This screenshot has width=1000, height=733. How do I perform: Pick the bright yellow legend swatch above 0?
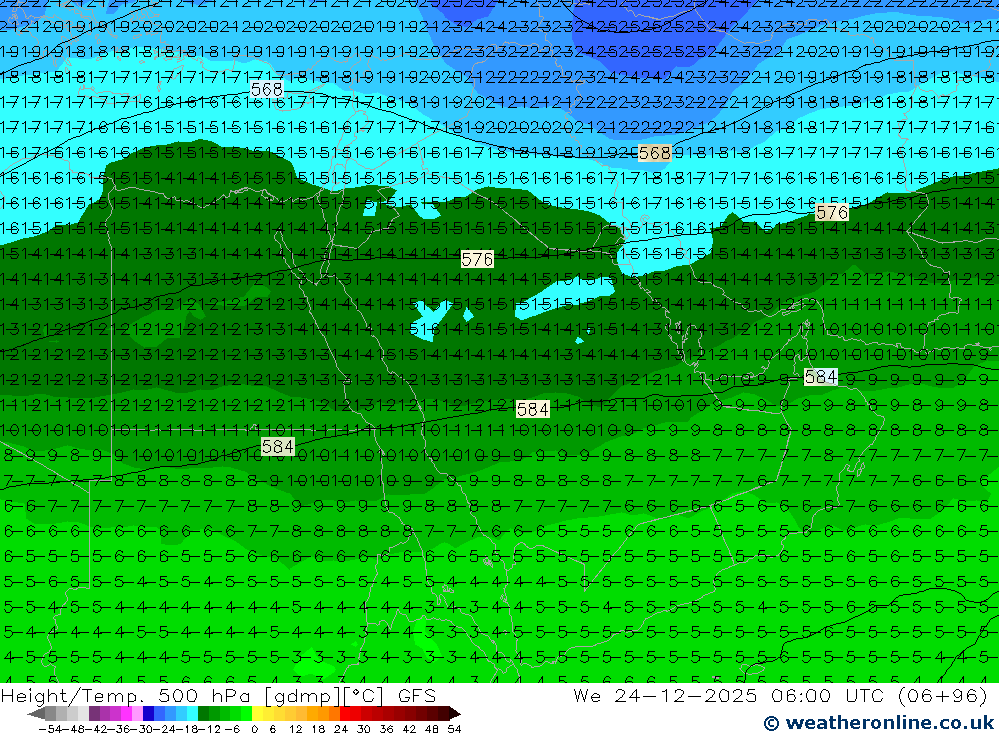[258, 713]
